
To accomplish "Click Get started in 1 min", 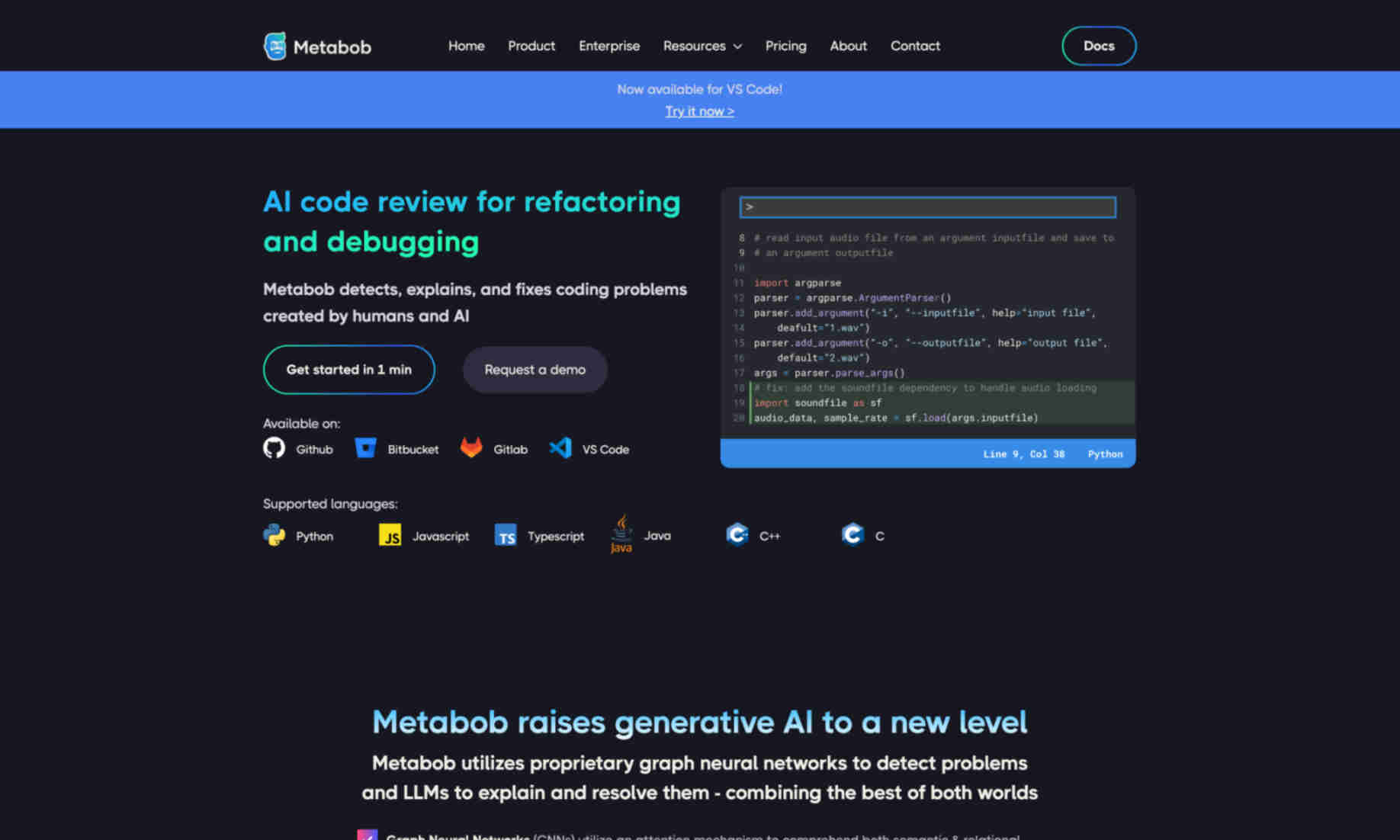I will tap(349, 370).
